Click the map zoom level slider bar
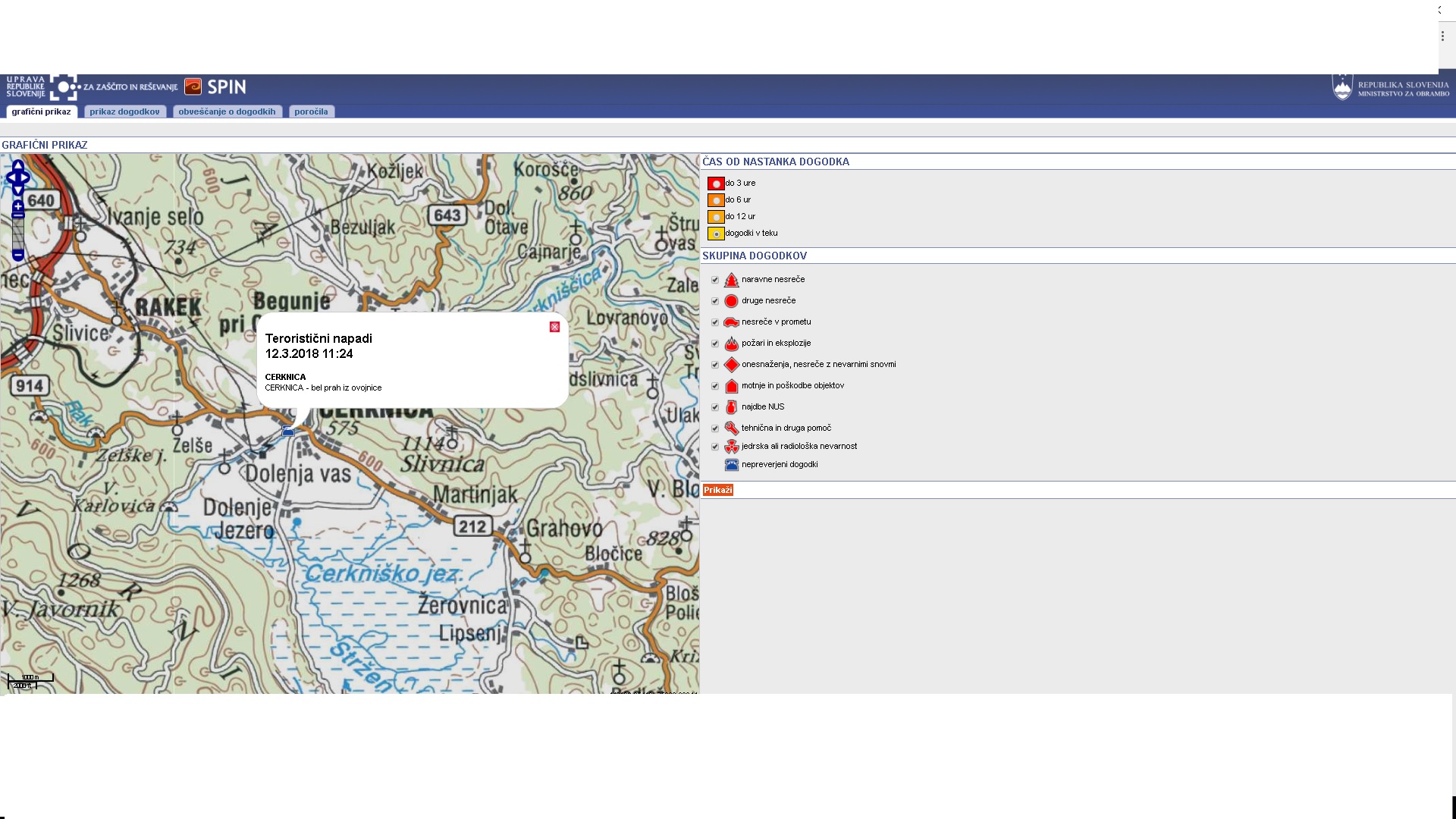Screen dimensions: 1456x819 point(18,235)
